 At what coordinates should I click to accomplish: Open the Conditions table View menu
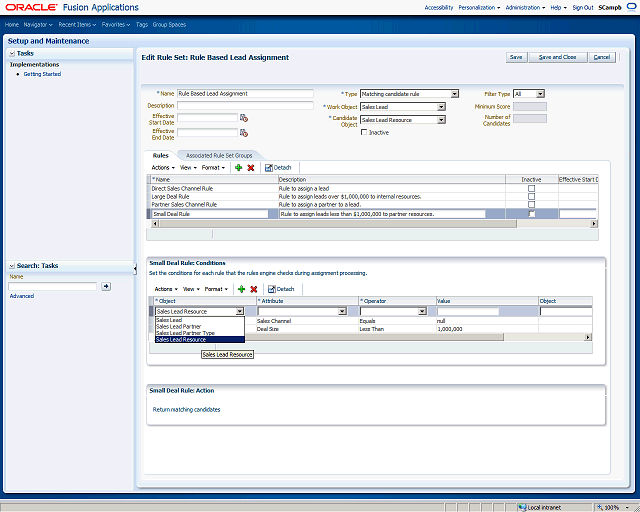point(191,289)
